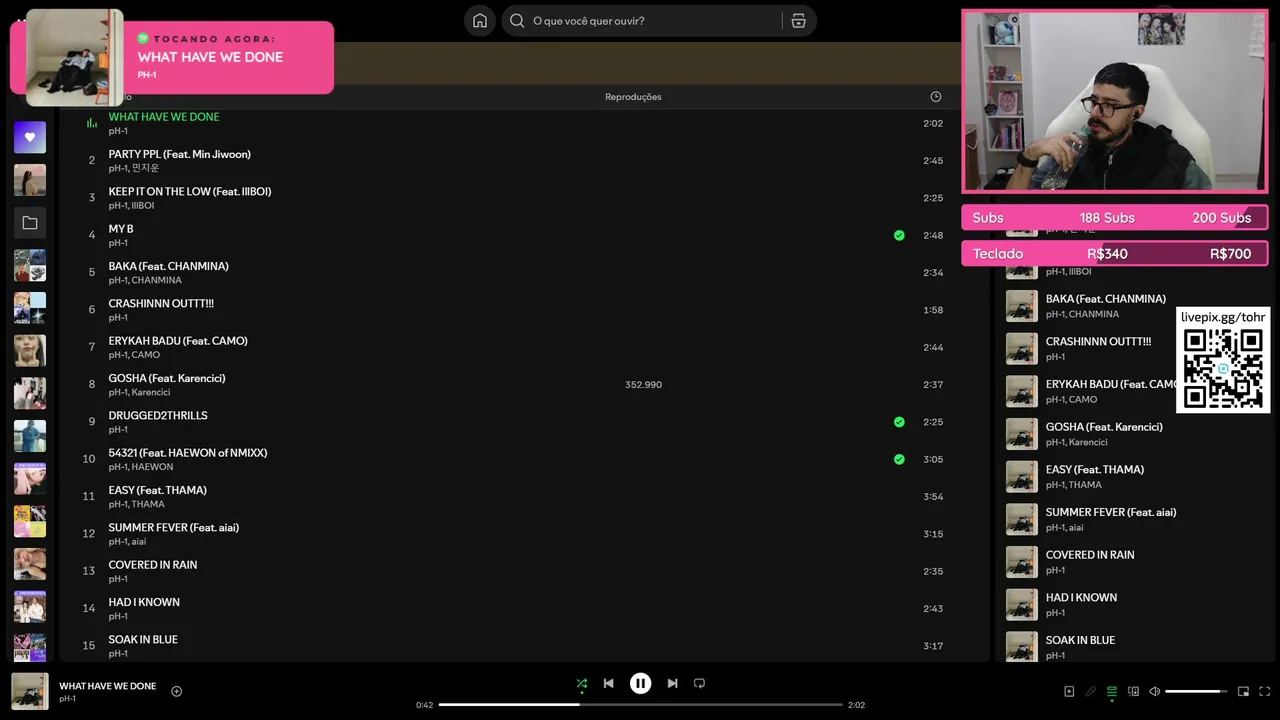Toggle shuffle in the player bar
This screenshot has height=720, width=1280.
581,684
